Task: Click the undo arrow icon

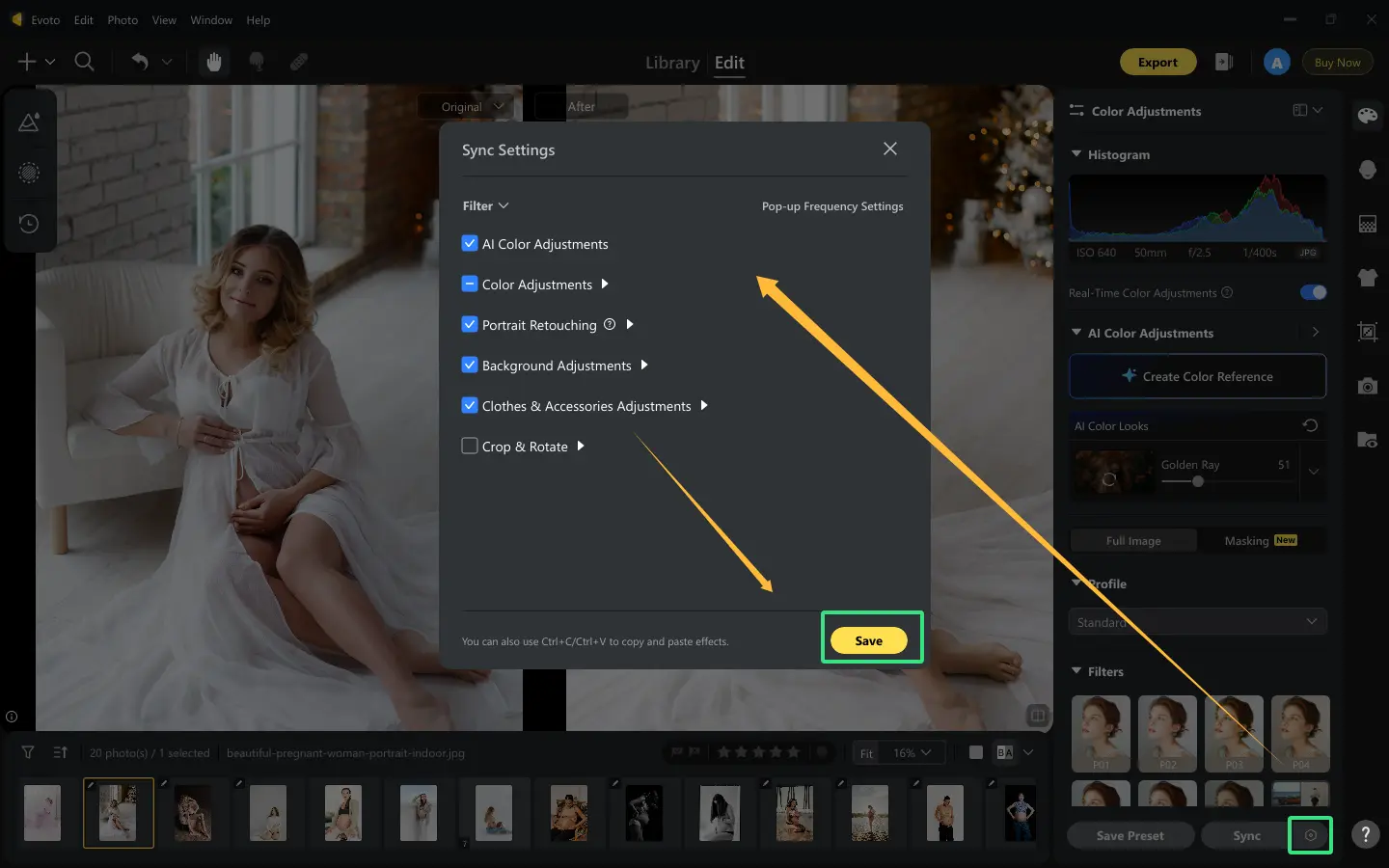Action: coord(140,62)
